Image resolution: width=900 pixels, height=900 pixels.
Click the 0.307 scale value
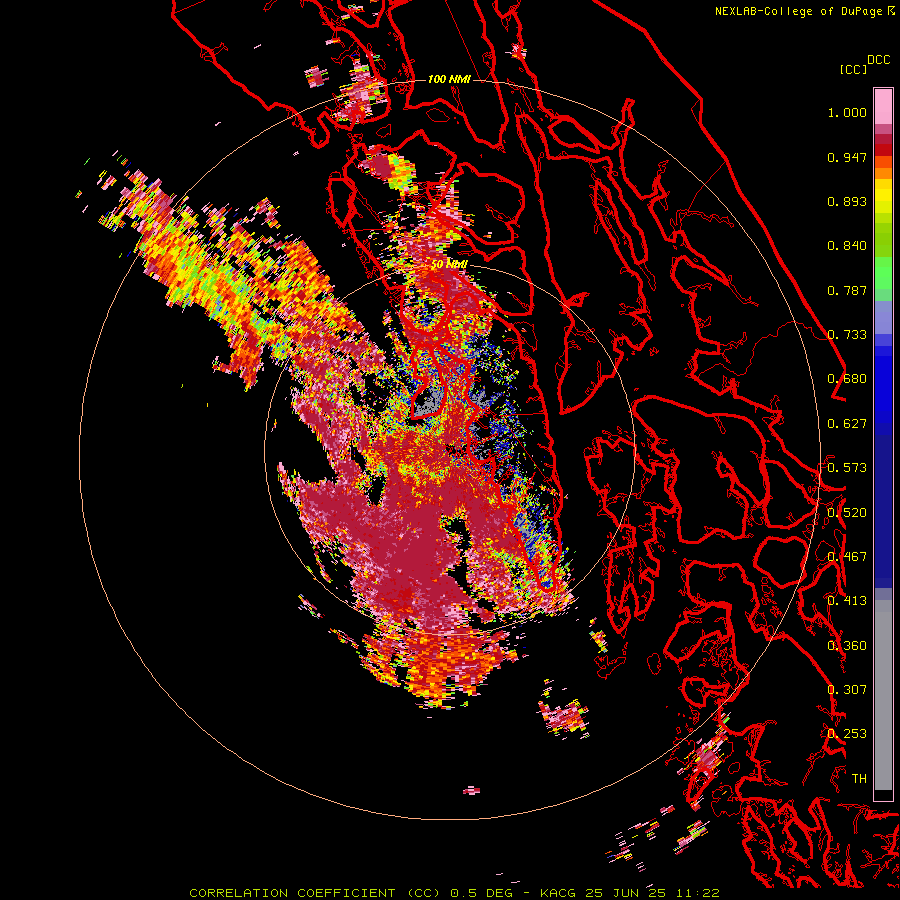pyautogui.click(x=847, y=690)
